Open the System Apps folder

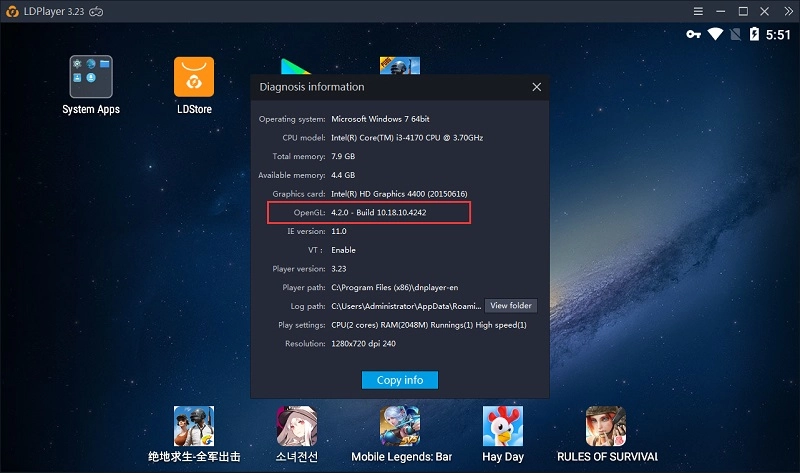91,77
